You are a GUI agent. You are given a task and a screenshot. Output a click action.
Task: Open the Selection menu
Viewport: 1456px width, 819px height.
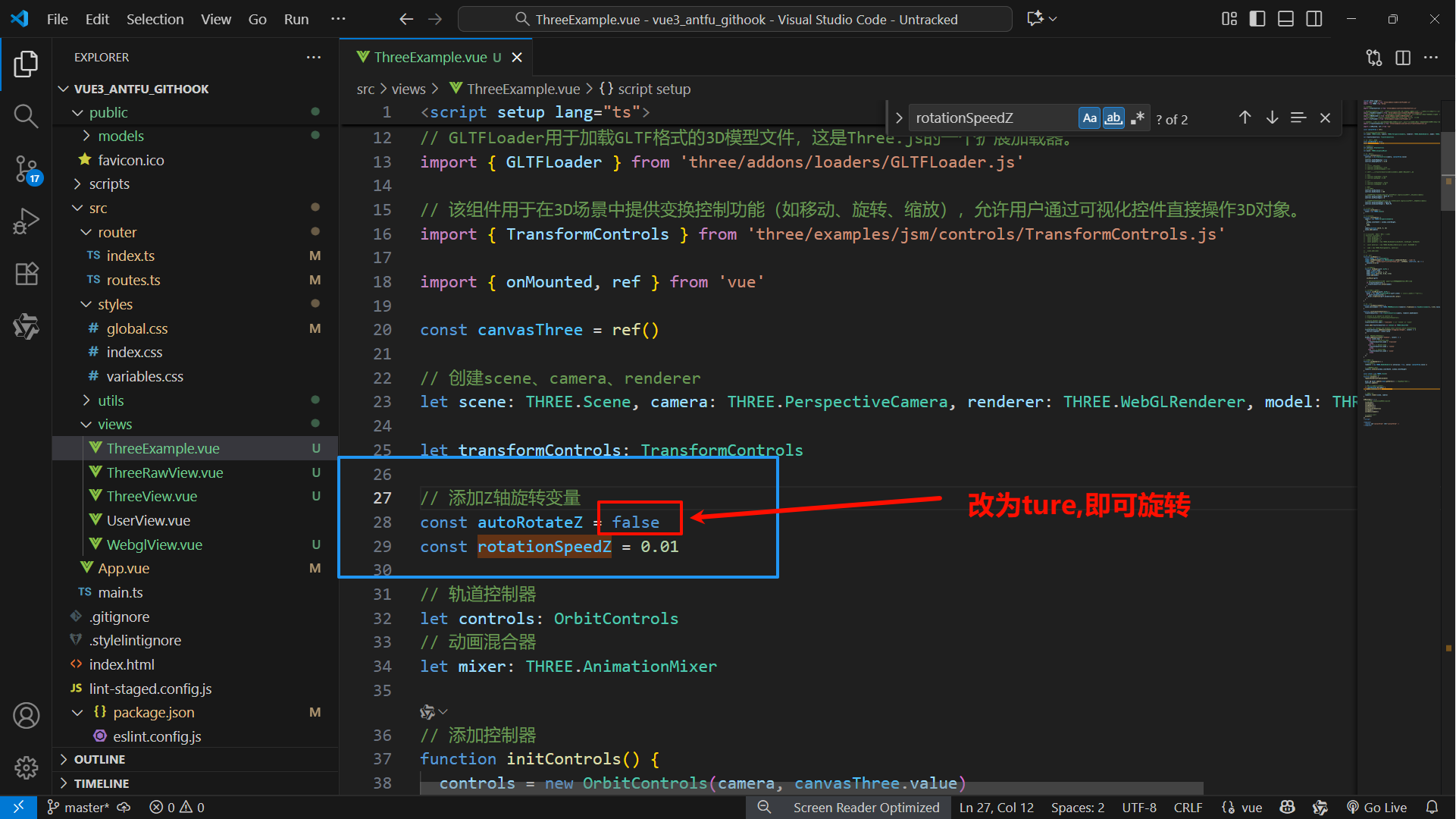(x=155, y=19)
